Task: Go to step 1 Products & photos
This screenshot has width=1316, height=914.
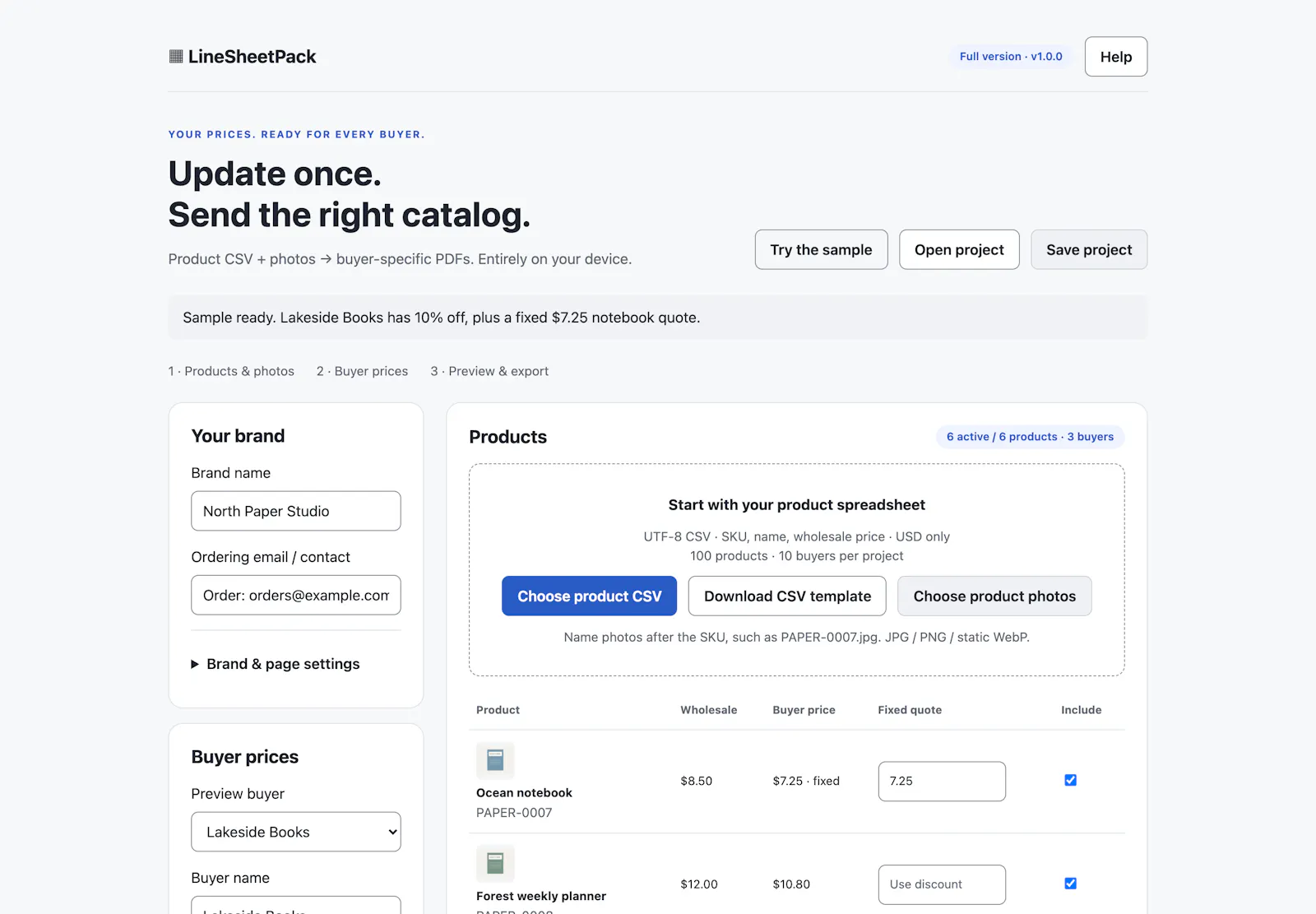Action: point(231,371)
